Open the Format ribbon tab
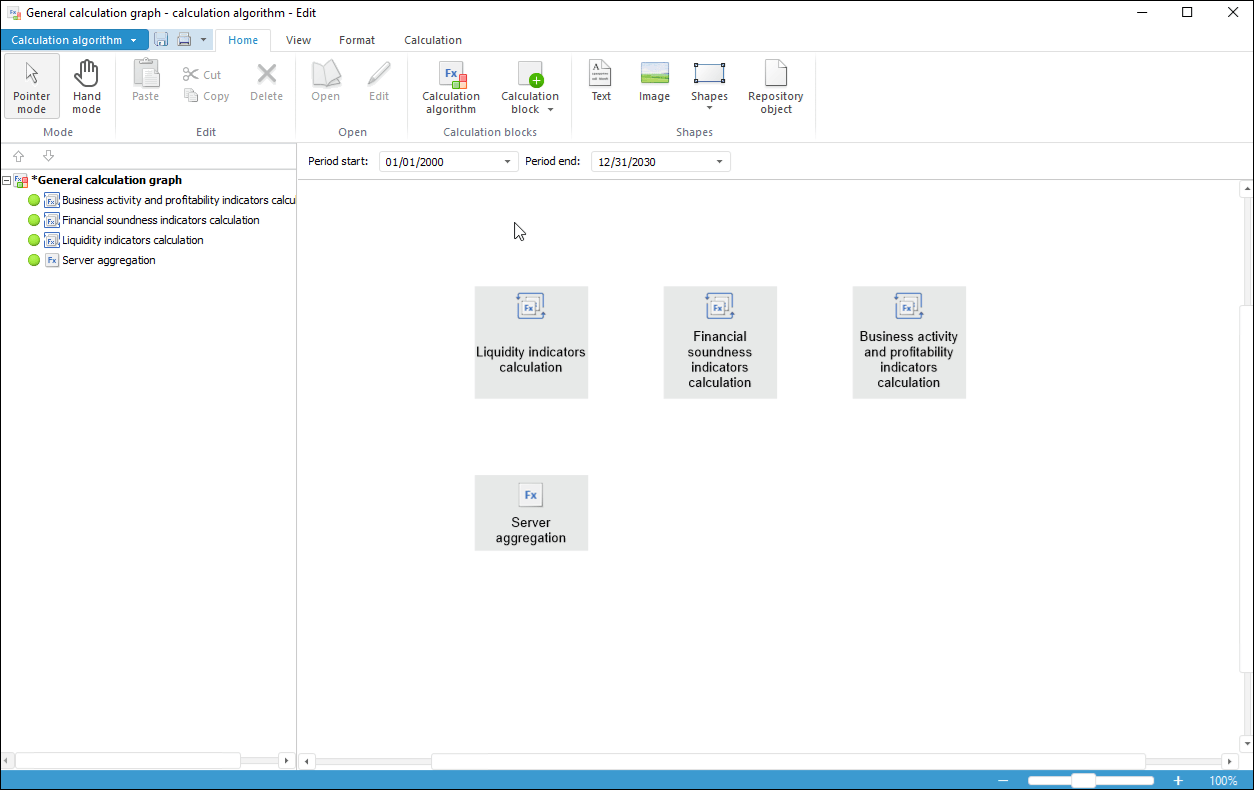 point(357,40)
